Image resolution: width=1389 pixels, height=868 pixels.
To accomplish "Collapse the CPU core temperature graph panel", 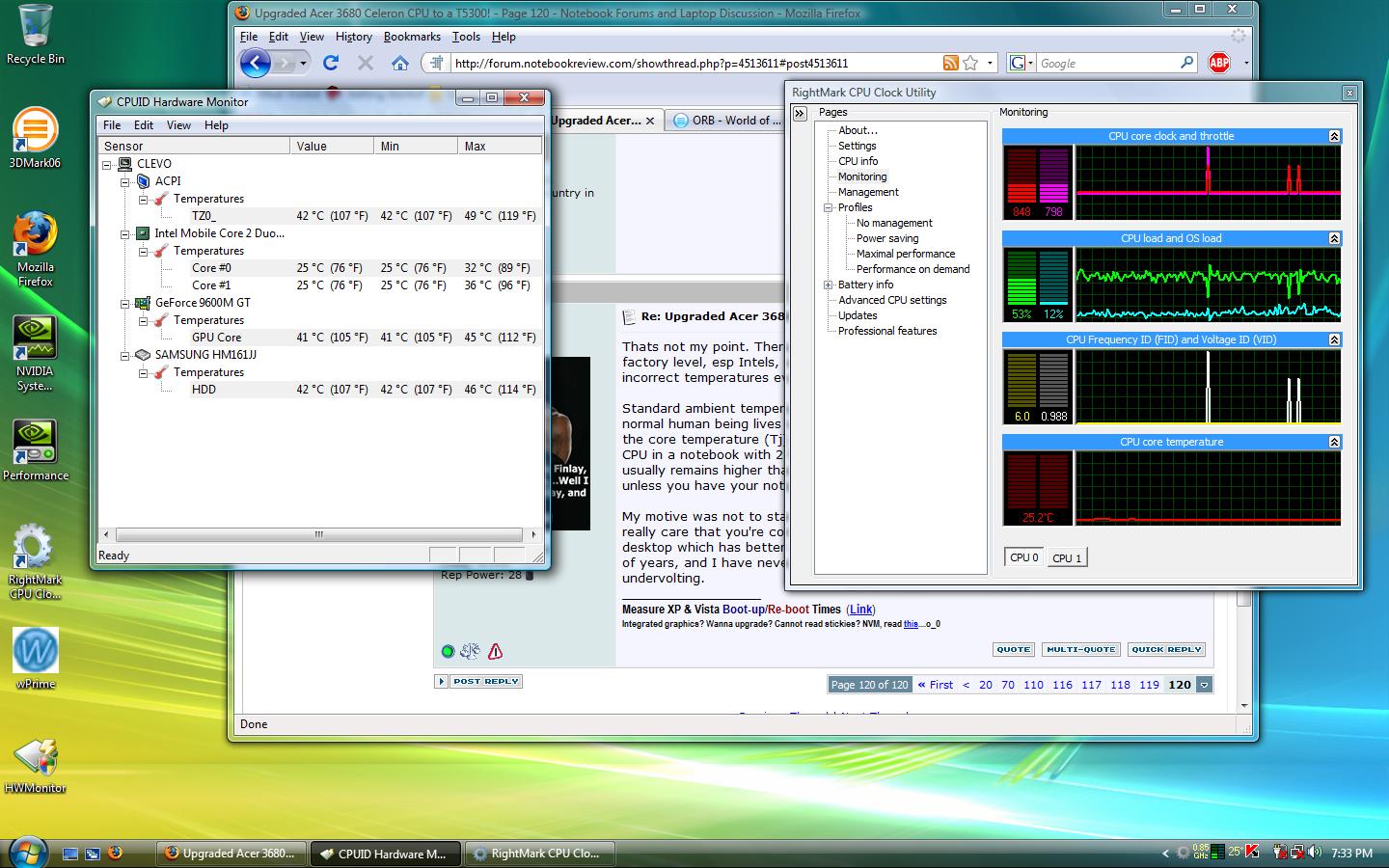I will pyautogui.click(x=1334, y=442).
